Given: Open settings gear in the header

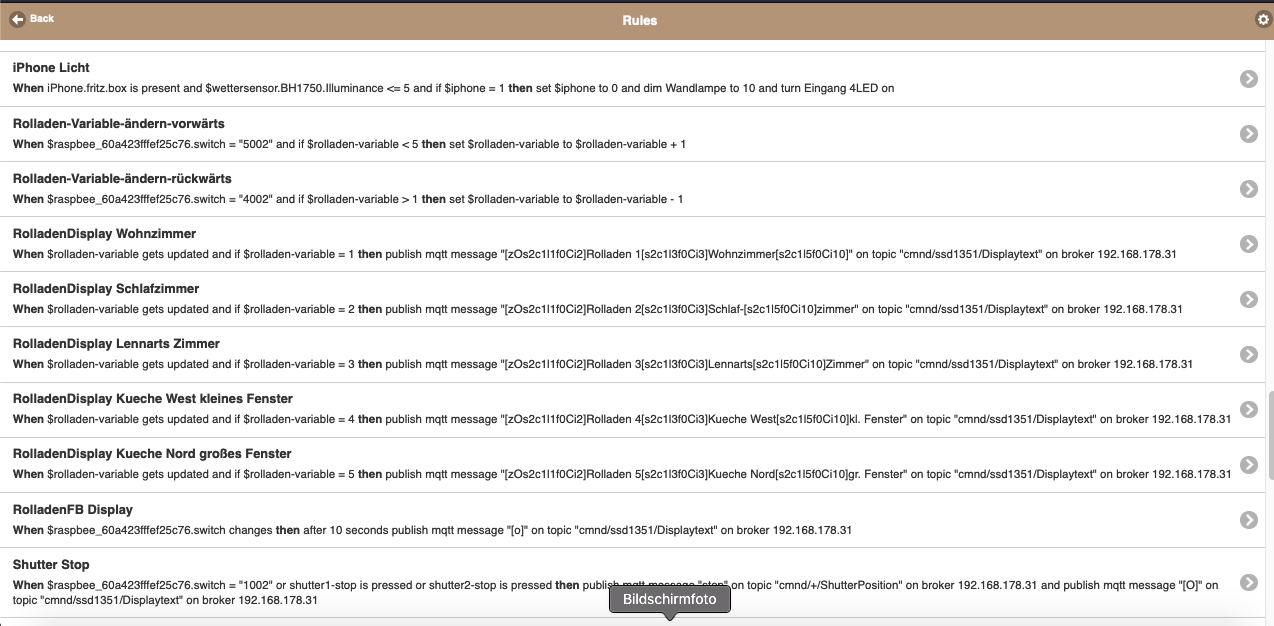Looking at the screenshot, I should tap(1263, 19).
